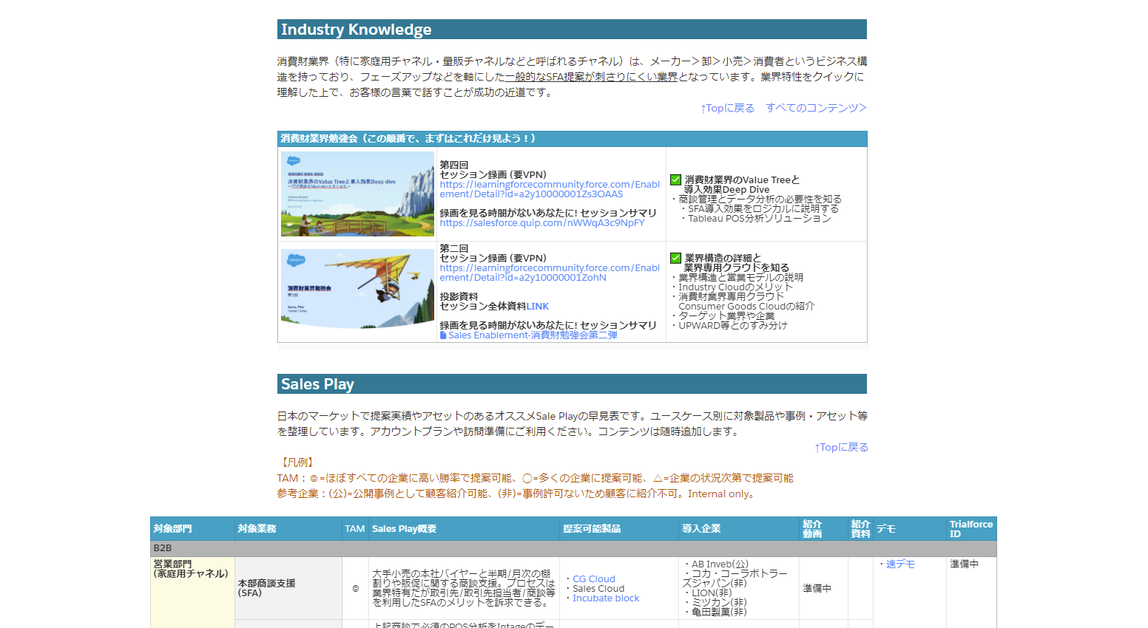Open the CG Cloud product link
Image resolution: width=1148 pixels, height=628 pixels.
[x=593, y=579]
